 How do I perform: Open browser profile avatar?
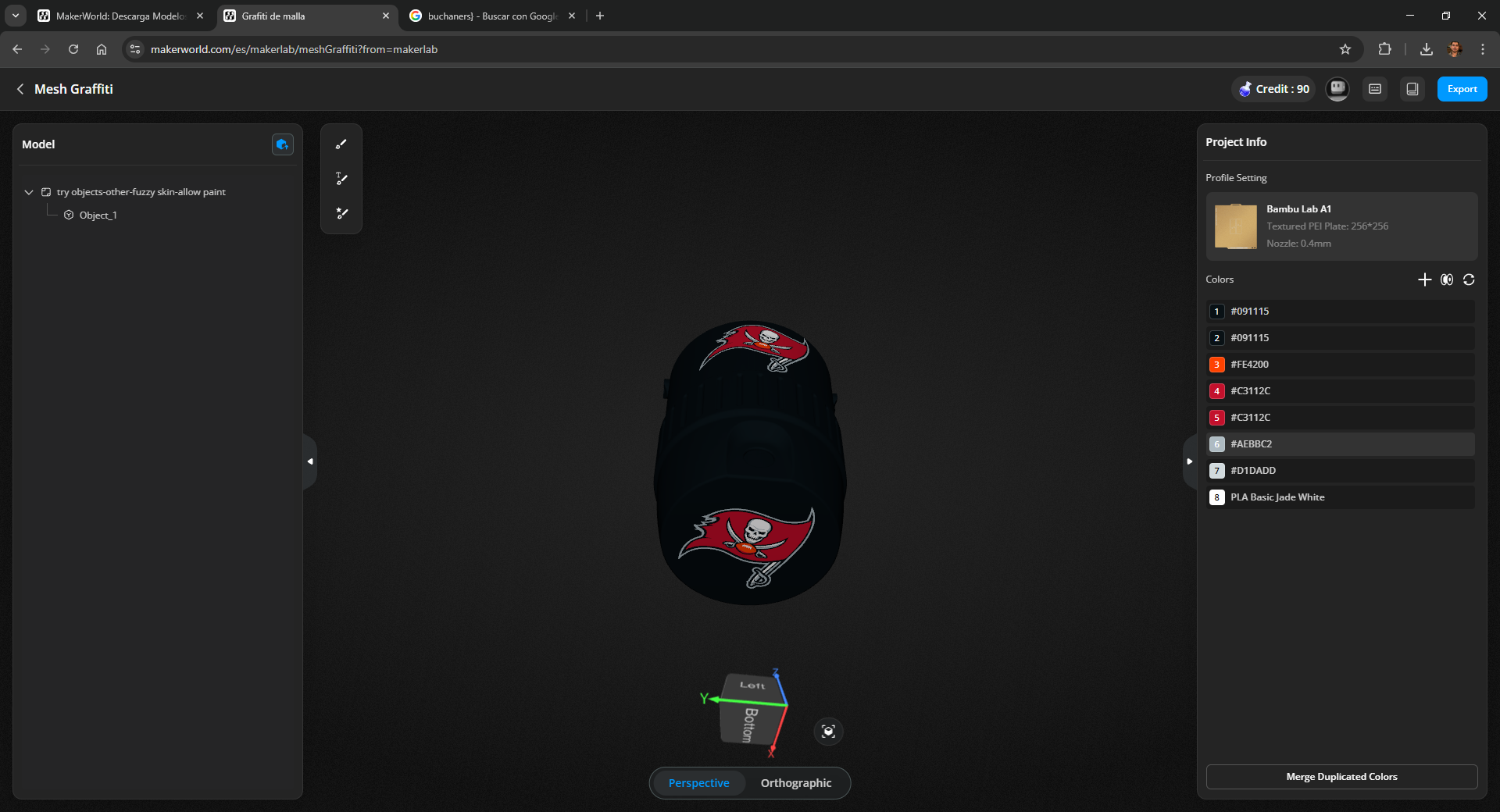pyautogui.click(x=1455, y=49)
